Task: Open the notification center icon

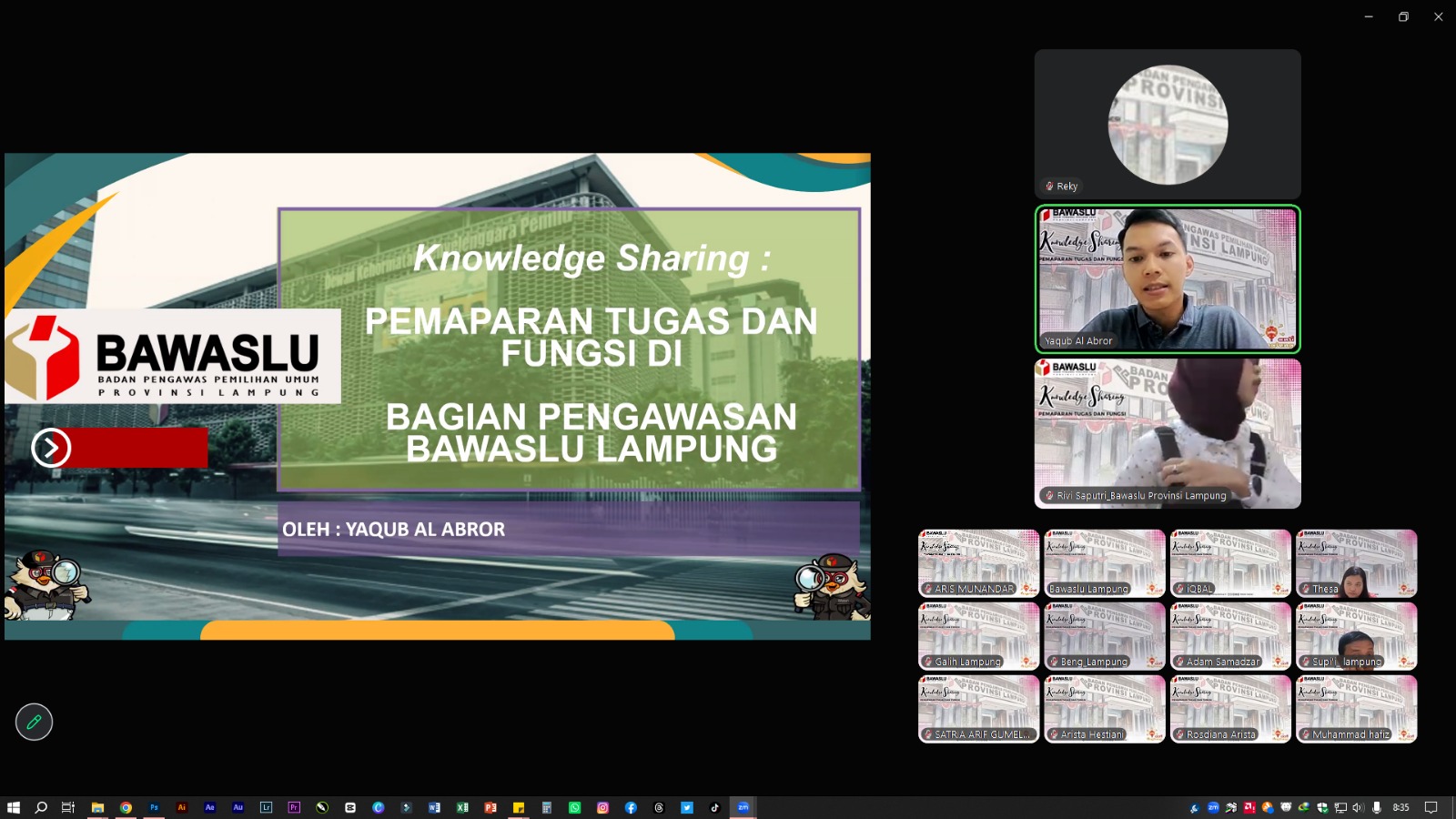Action: click(1431, 807)
